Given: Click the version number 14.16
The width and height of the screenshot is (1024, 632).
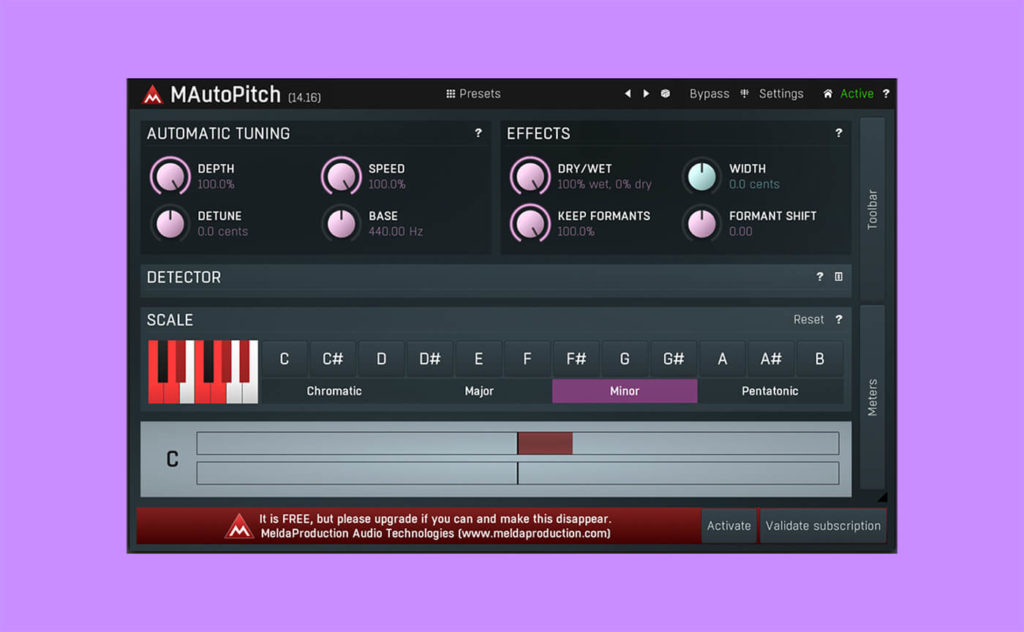Looking at the screenshot, I should tap(304, 97).
